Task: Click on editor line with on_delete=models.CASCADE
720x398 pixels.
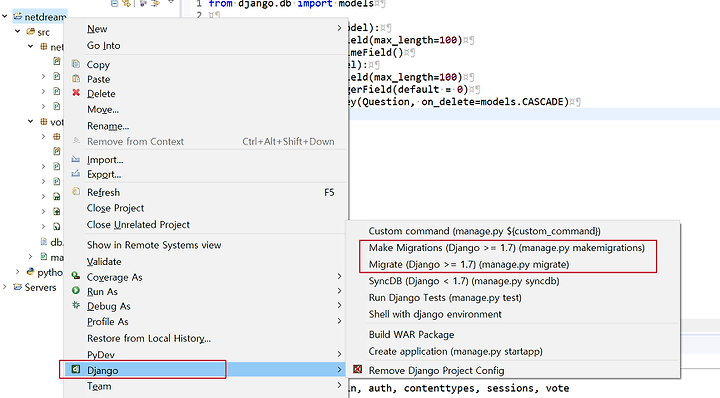Action: (x=464, y=102)
